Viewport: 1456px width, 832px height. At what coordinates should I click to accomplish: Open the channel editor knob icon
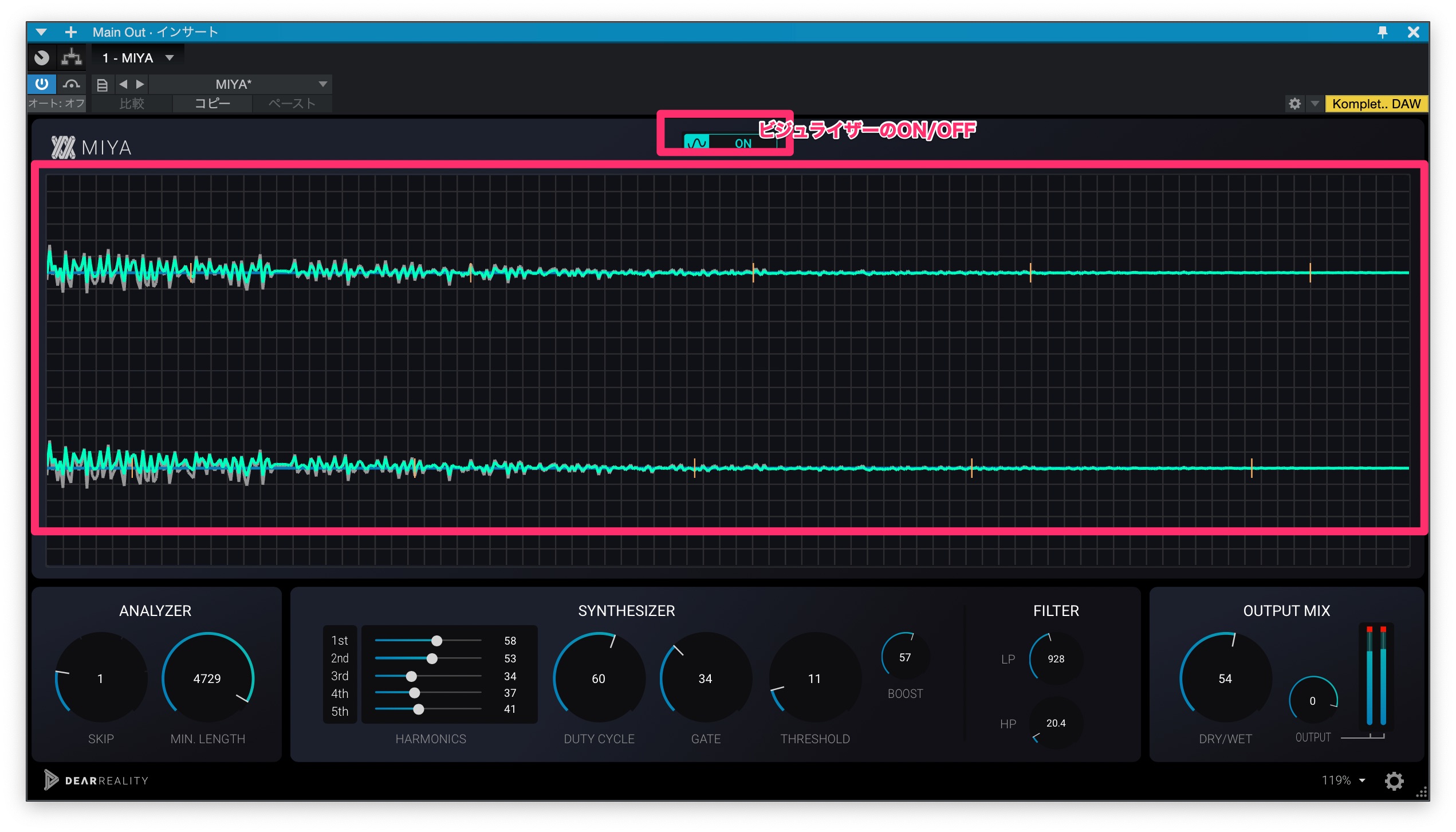(42, 57)
